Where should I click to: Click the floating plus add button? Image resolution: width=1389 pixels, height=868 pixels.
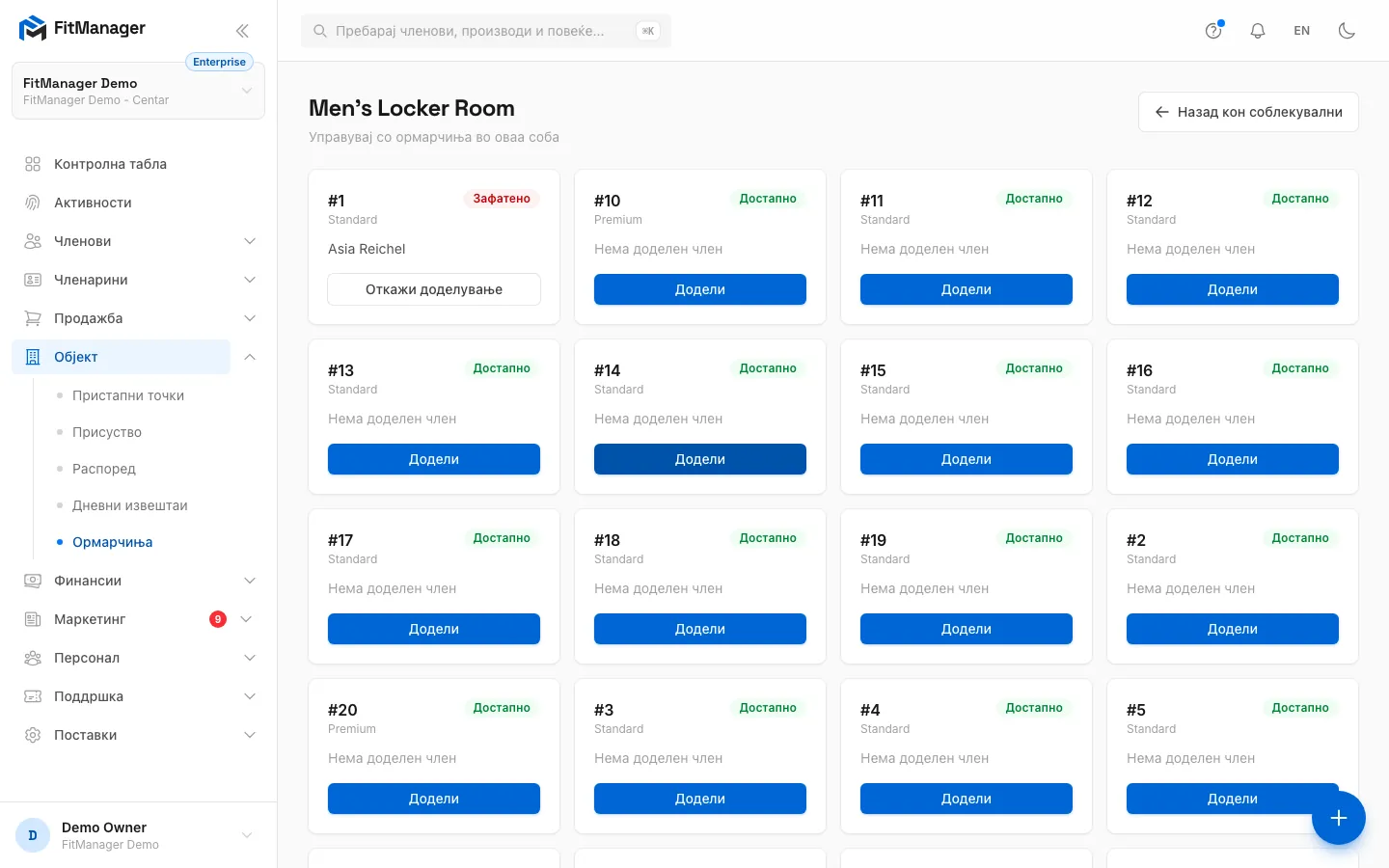1339,818
